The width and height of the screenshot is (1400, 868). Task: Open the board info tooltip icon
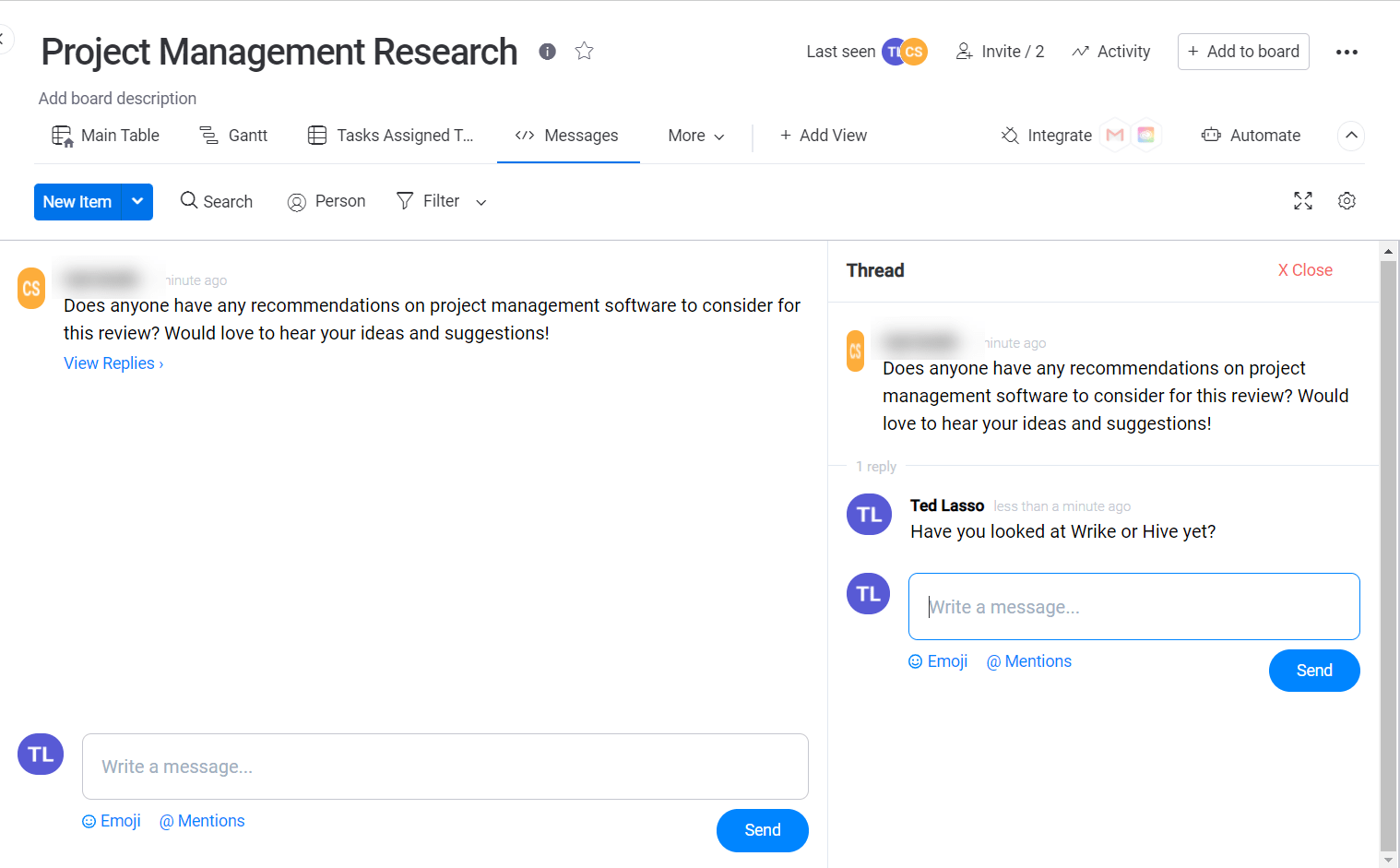(x=547, y=52)
